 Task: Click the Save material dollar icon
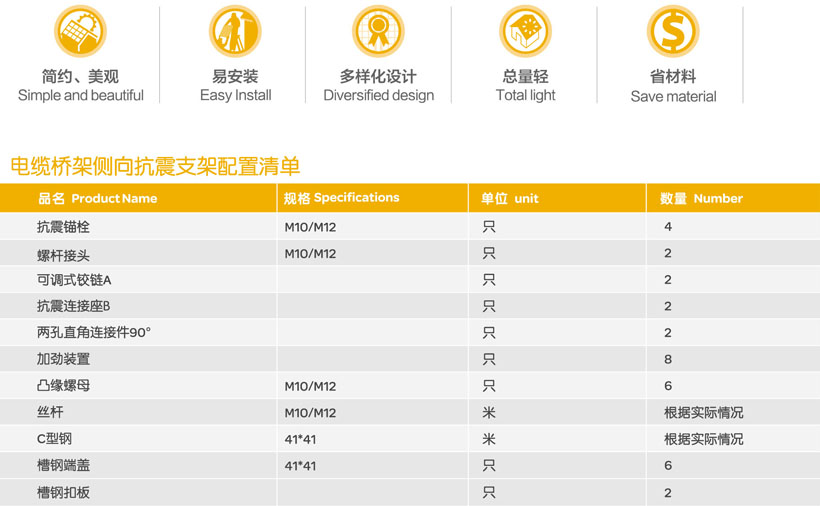tap(673, 30)
